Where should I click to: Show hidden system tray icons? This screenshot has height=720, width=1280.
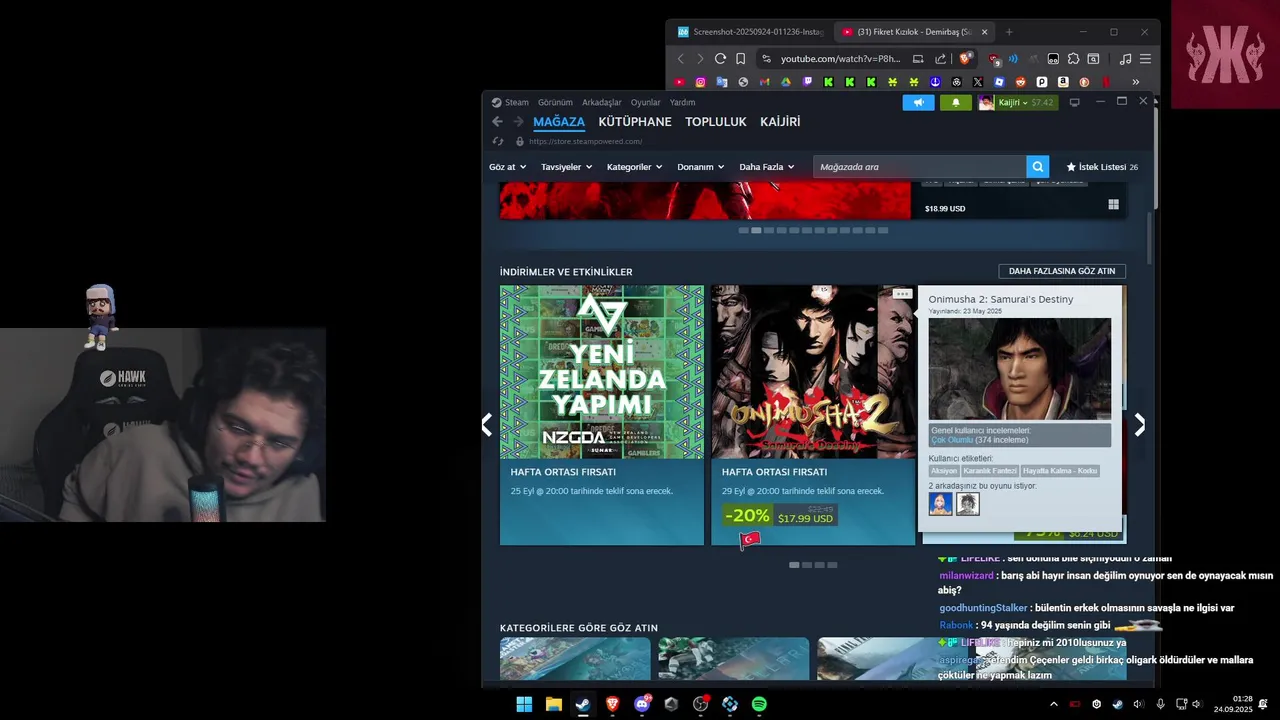point(1053,704)
